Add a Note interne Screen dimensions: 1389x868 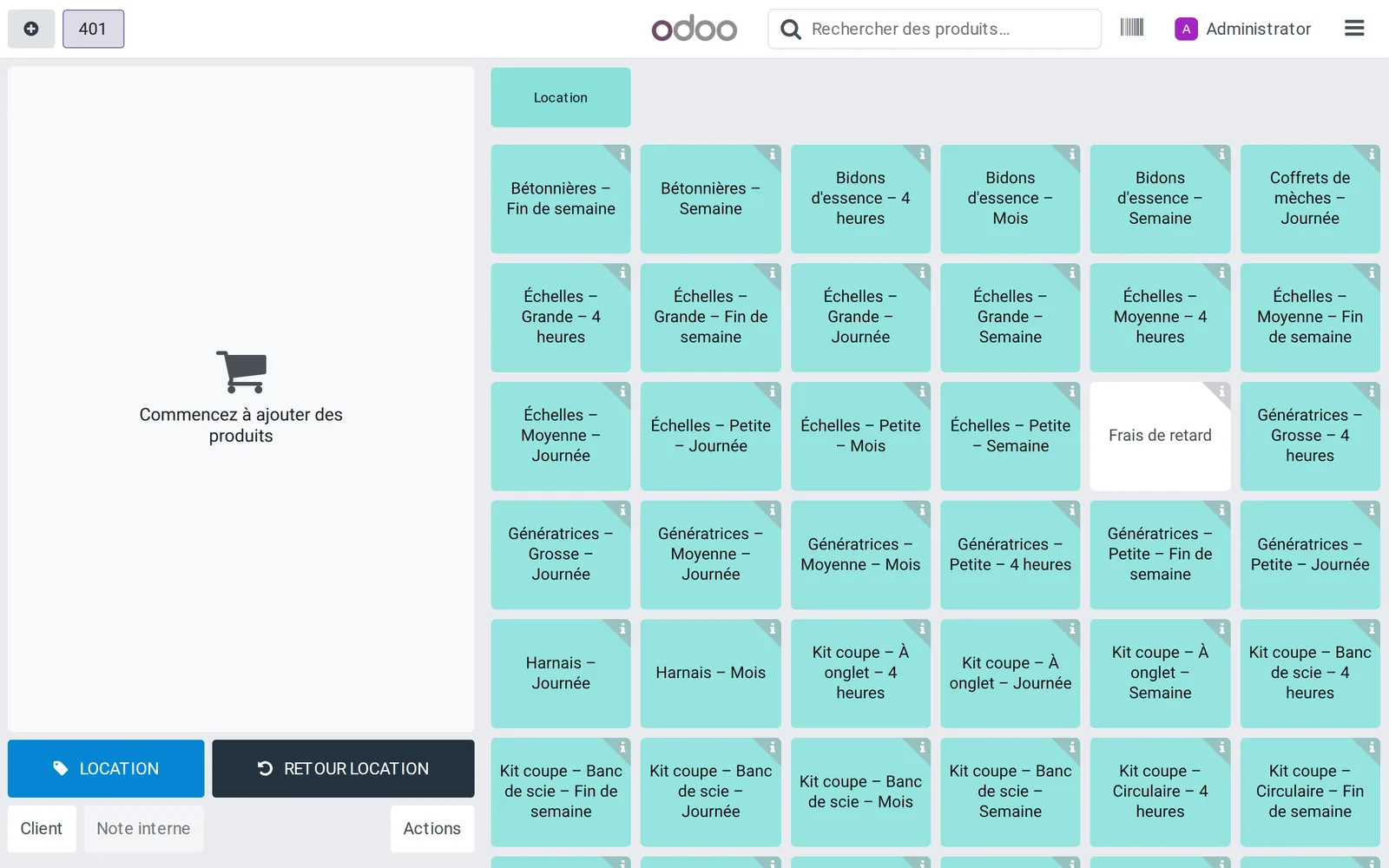click(x=143, y=828)
